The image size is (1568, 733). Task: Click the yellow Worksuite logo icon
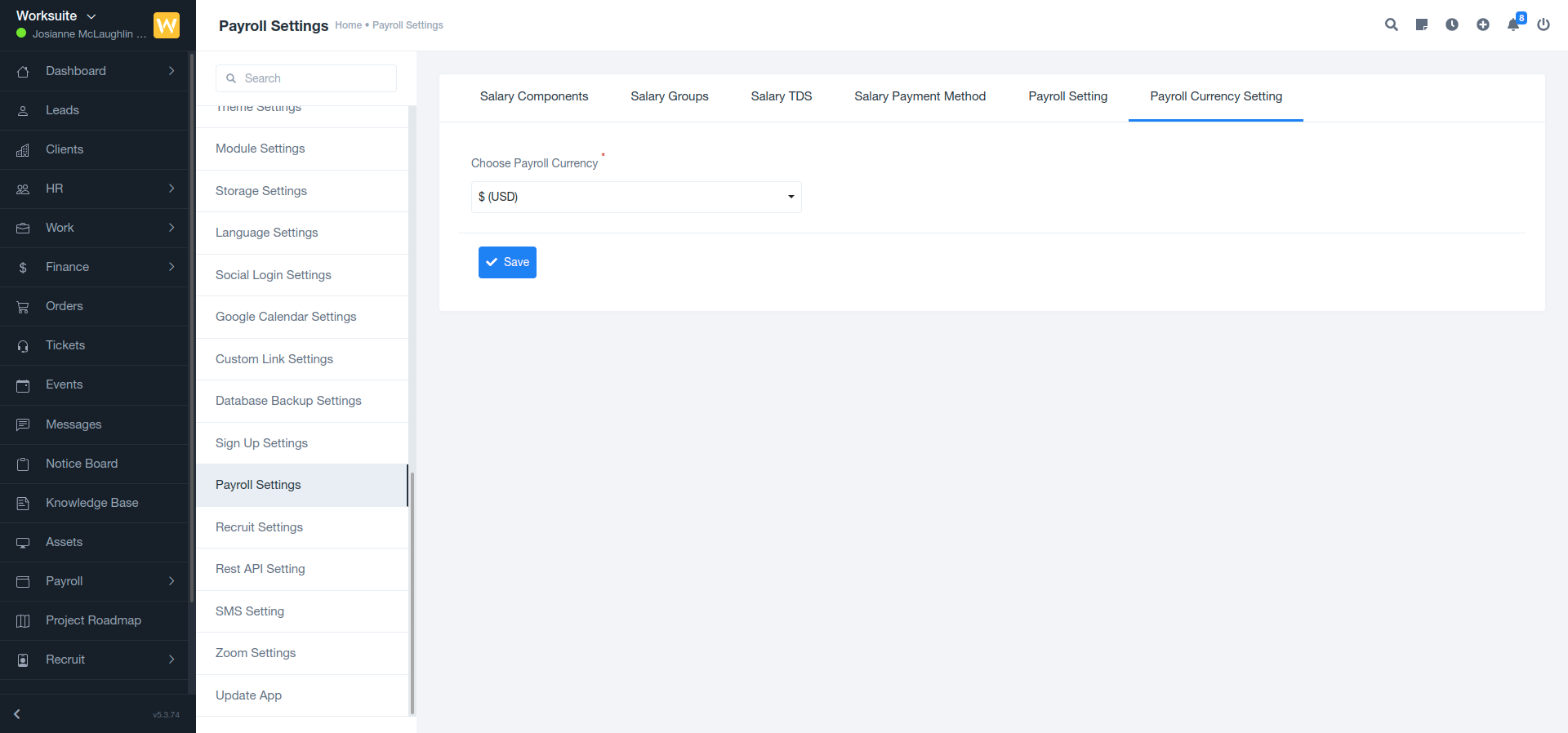tap(167, 25)
